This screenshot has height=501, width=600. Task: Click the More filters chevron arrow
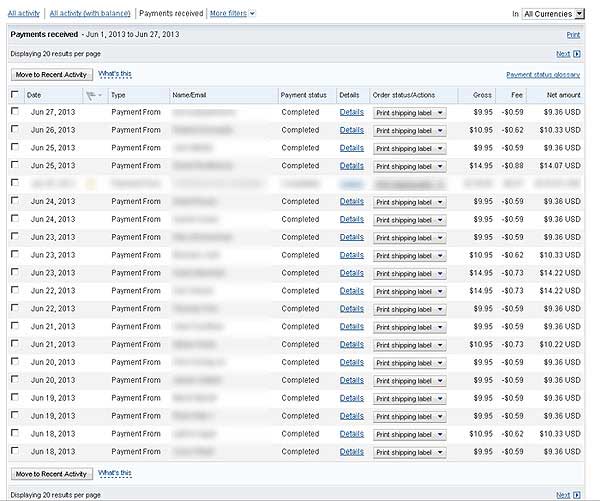tap(251, 14)
